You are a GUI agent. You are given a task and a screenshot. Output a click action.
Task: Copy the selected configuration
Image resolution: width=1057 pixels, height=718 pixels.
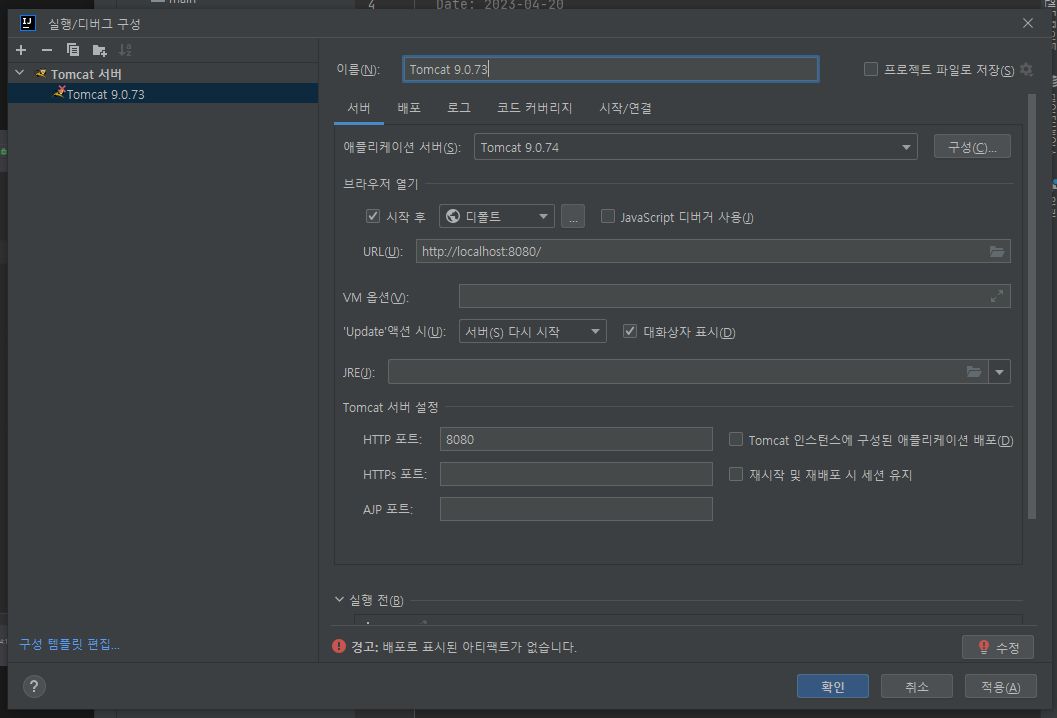[x=73, y=50]
